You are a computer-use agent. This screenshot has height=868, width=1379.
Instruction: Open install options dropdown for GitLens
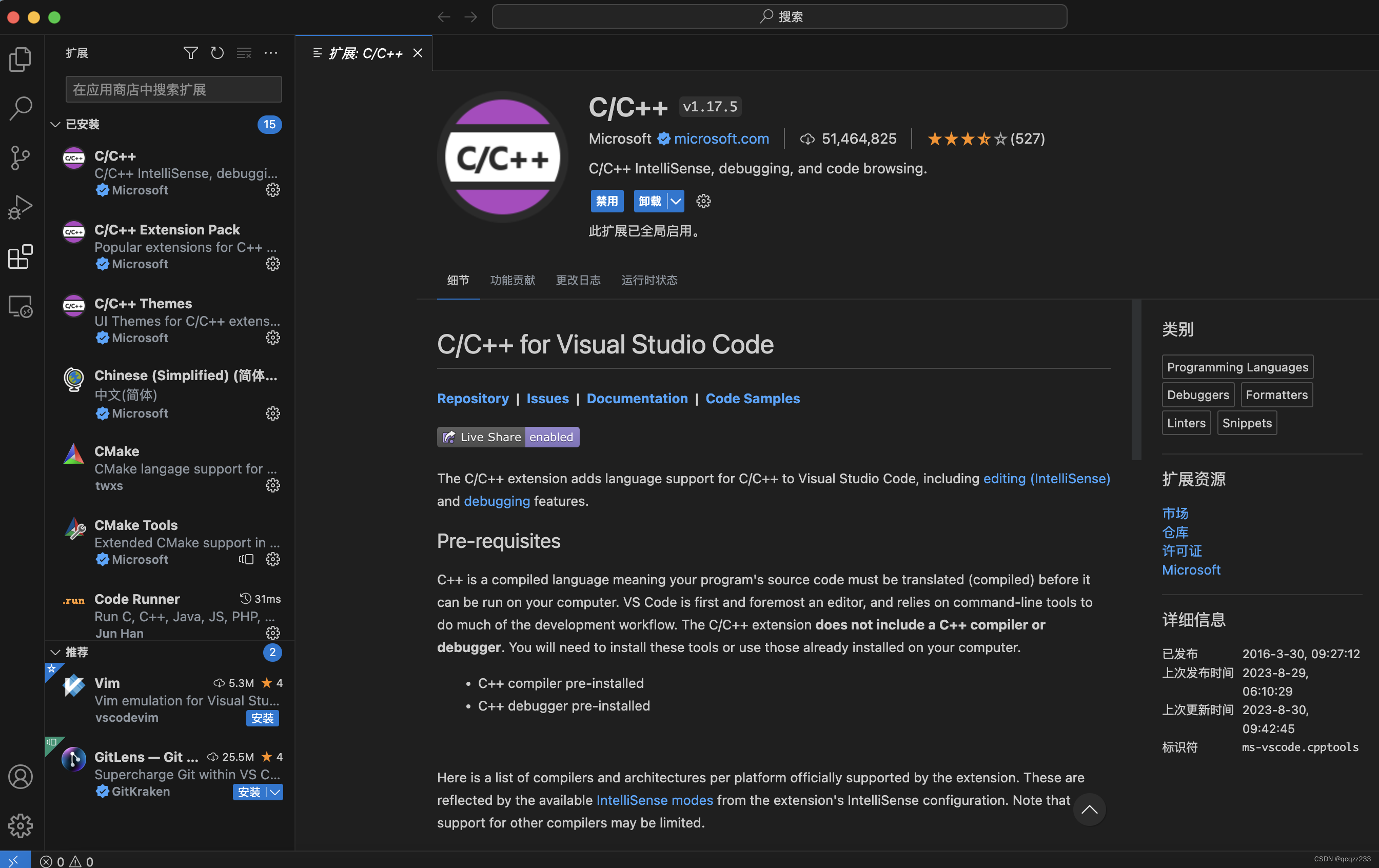[275, 793]
